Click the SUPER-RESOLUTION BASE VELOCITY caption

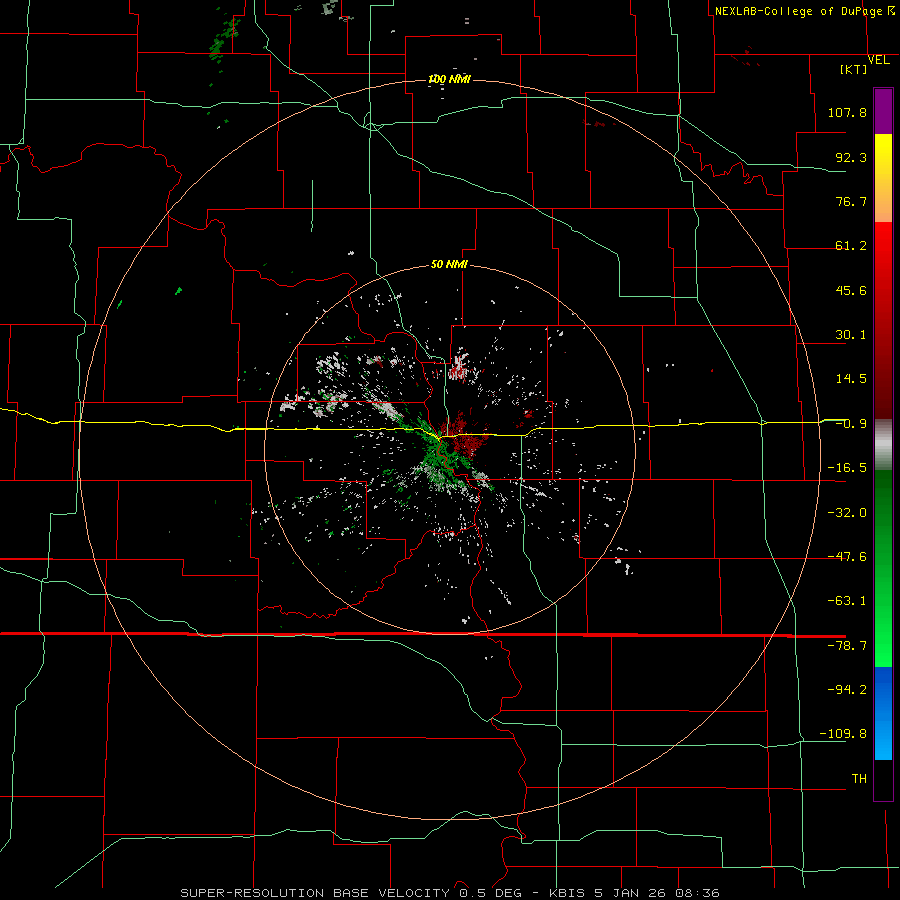coord(315,893)
